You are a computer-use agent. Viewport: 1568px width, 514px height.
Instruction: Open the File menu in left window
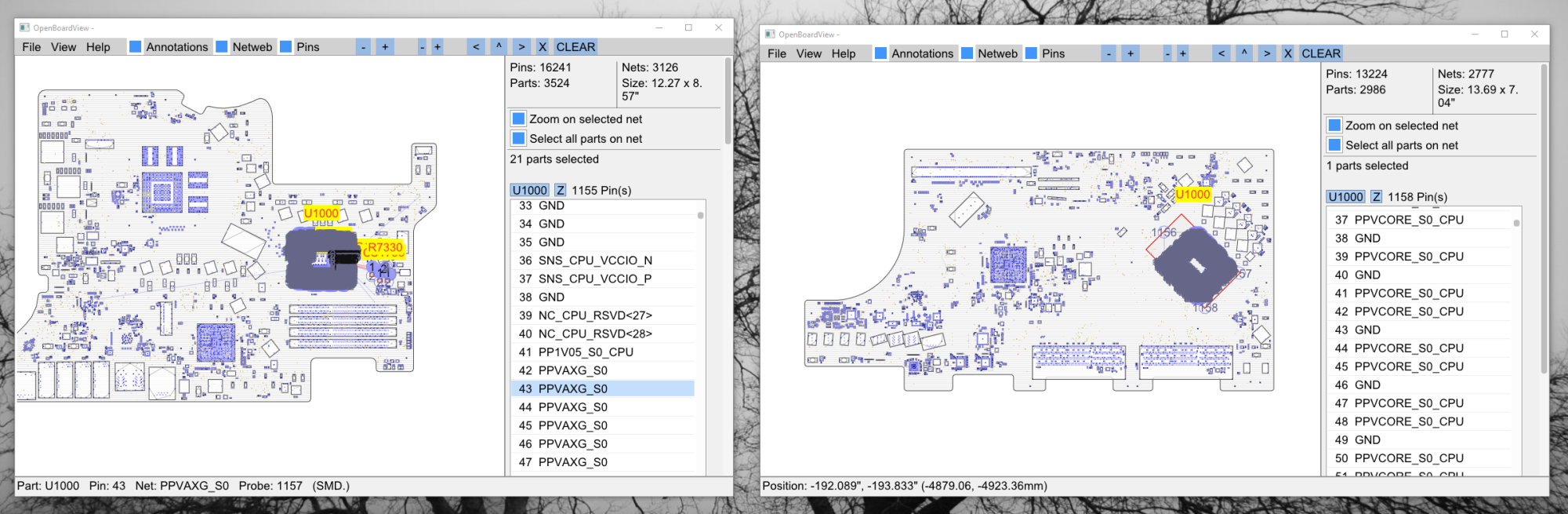(x=31, y=47)
